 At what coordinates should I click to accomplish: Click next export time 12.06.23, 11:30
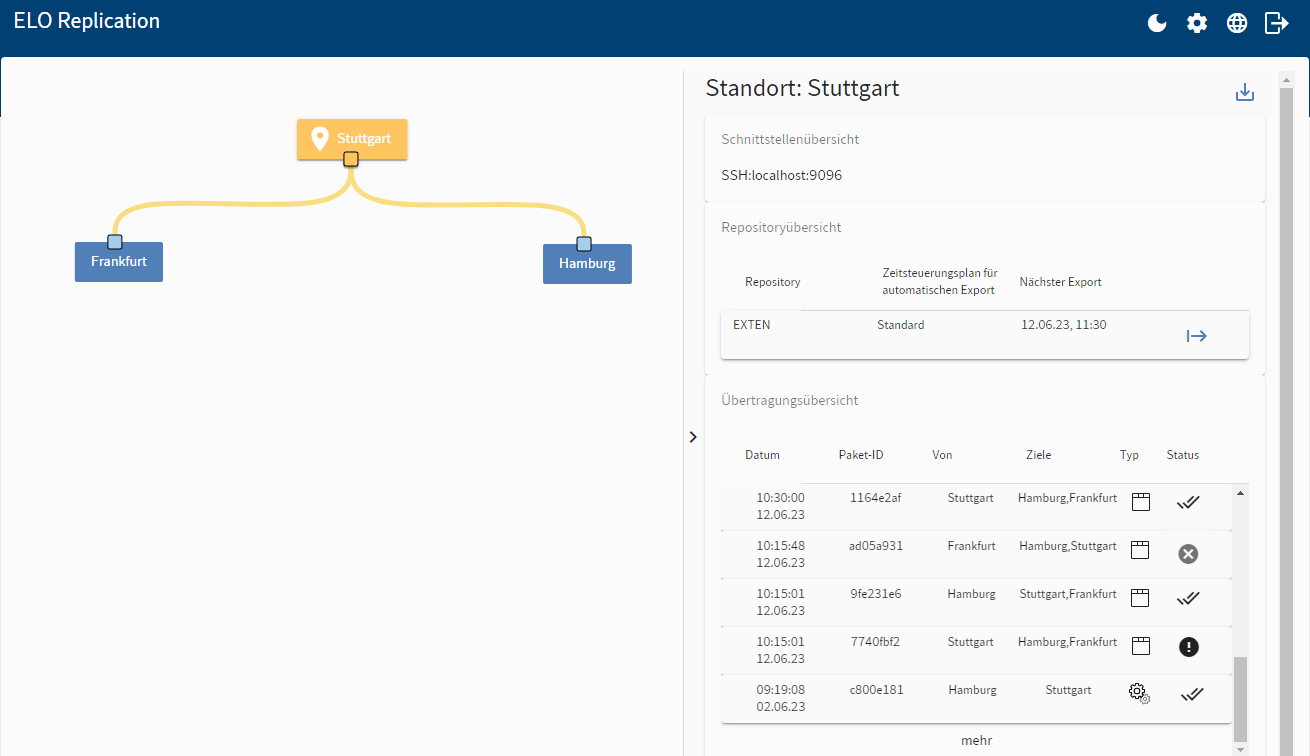point(1064,325)
